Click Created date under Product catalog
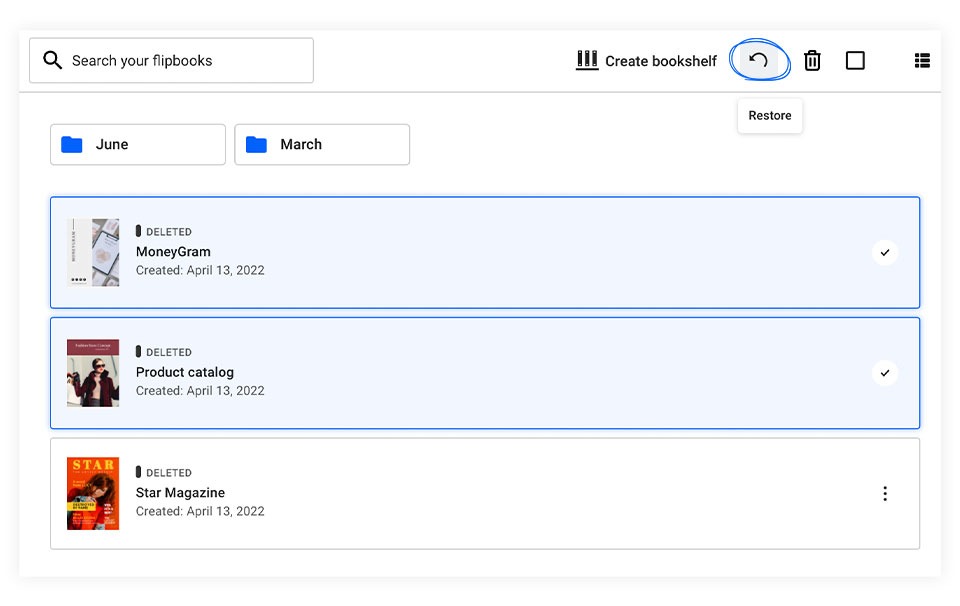 (200, 391)
